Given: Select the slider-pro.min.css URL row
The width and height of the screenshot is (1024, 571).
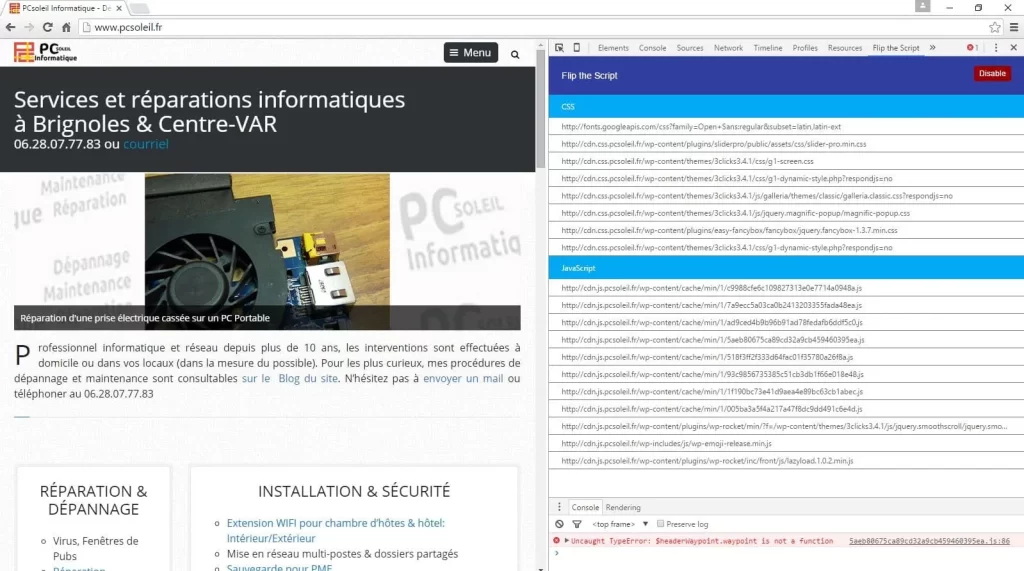Looking at the screenshot, I should (786, 144).
